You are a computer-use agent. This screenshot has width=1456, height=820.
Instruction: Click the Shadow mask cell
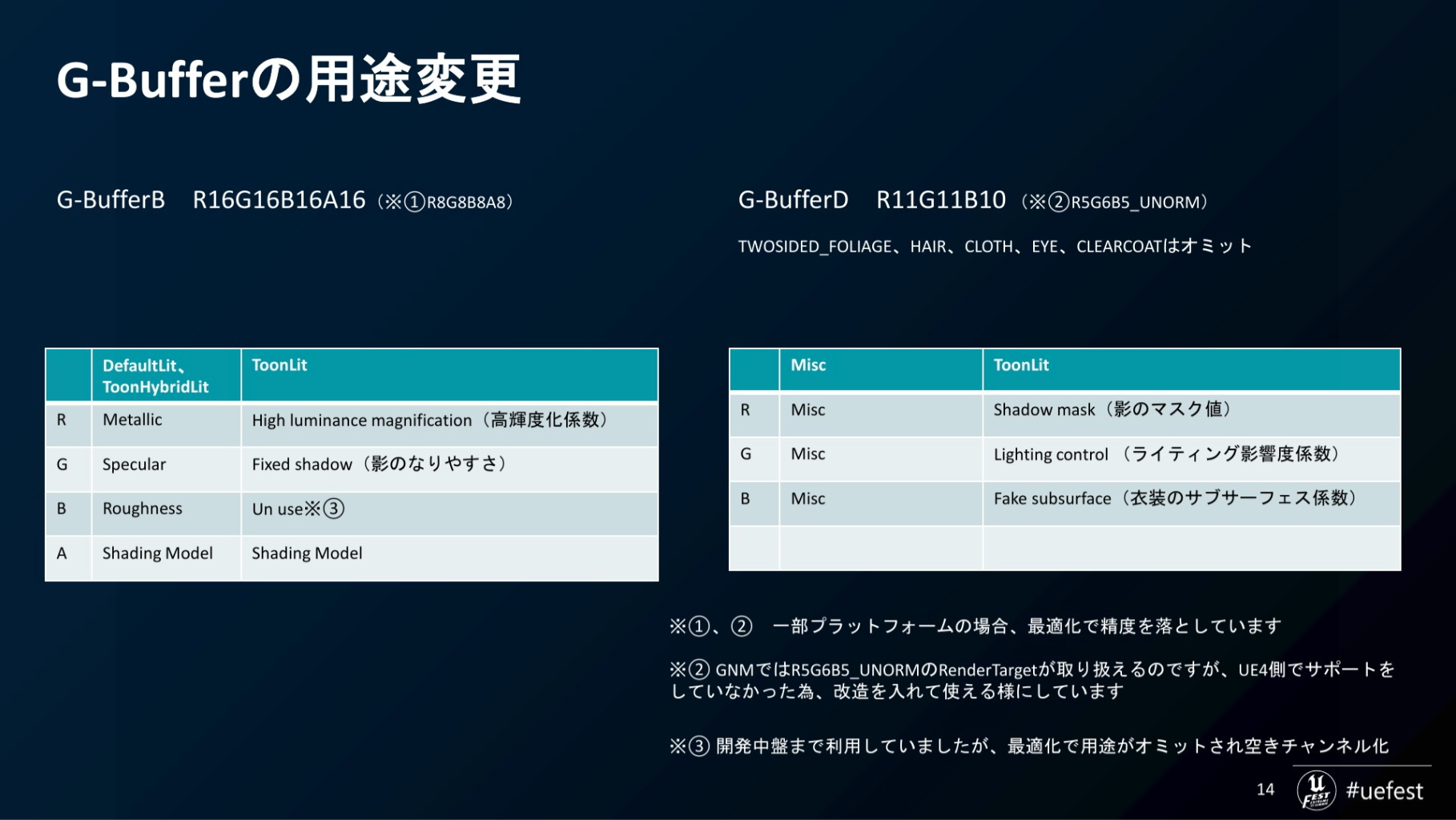pyautogui.click(x=1112, y=410)
